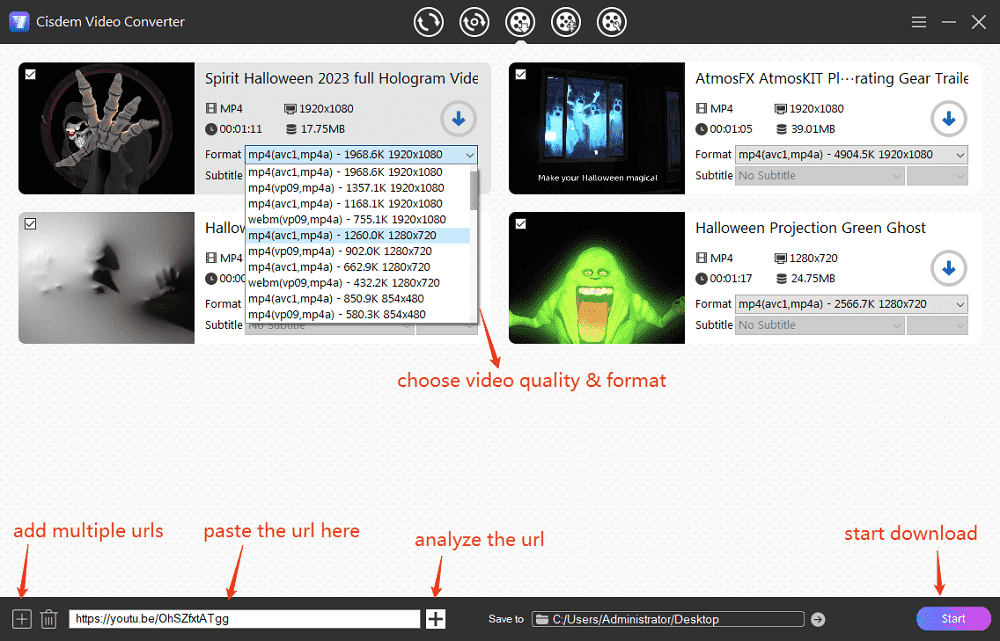The width and height of the screenshot is (1000, 641).
Task: Select the circular-arrows Convert mode icon
Action: click(428, 21)
